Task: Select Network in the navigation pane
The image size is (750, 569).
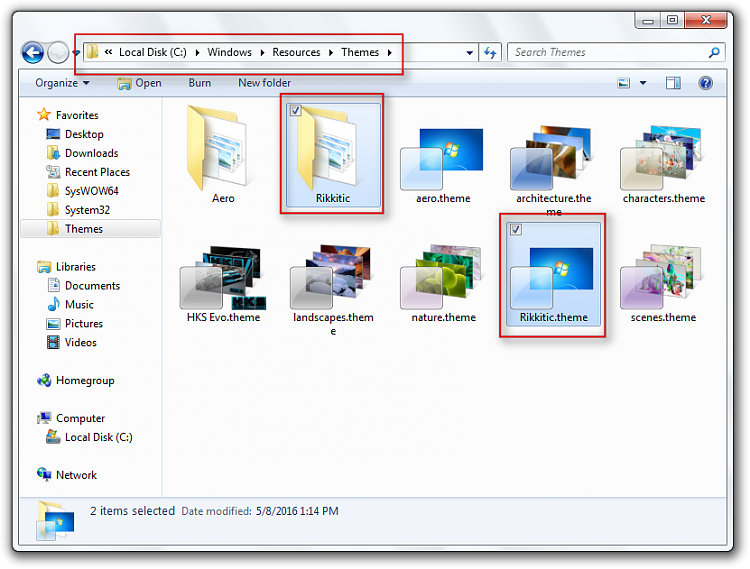Action: pos(66,475)
